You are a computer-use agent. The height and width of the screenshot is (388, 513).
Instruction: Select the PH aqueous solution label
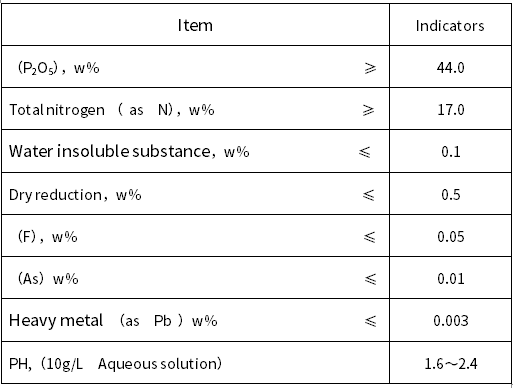[115, 363]
